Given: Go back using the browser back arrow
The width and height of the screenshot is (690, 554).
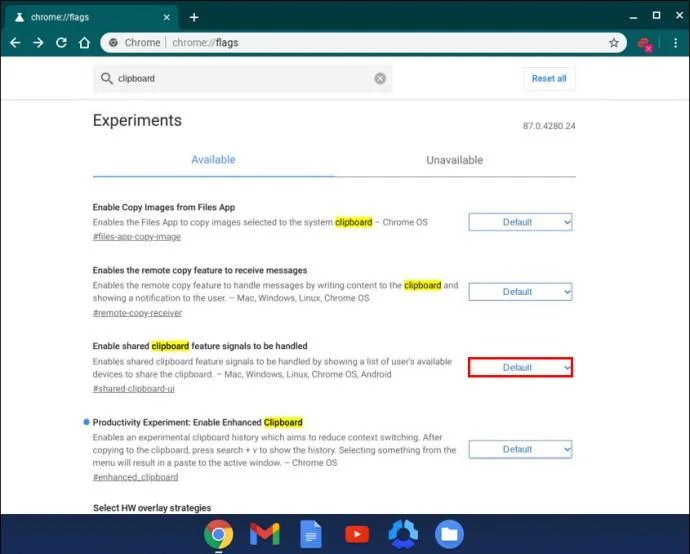Looking at the screenshot, I should tap(15, 43).
